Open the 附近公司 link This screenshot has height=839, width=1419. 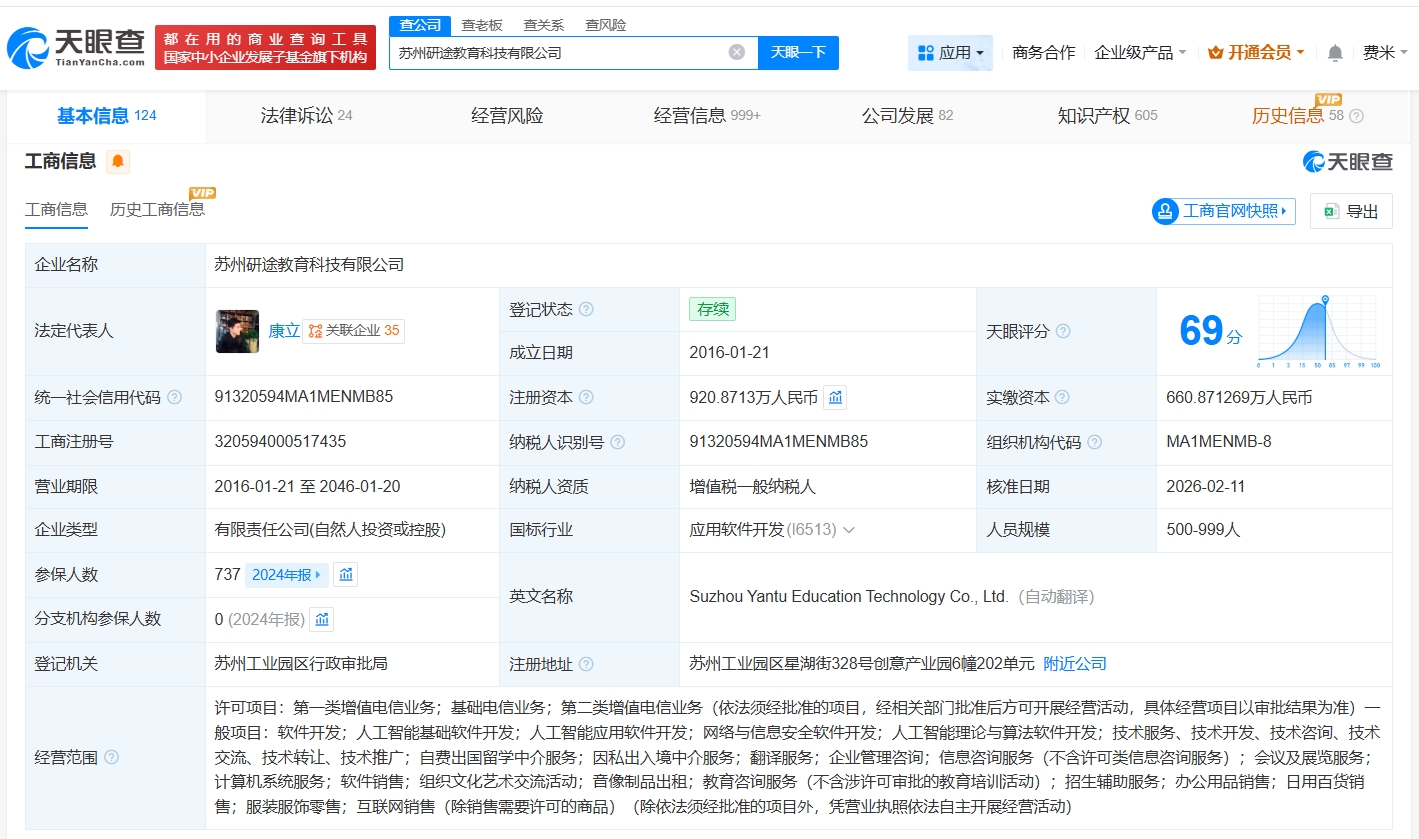(x=1075, y=664)
